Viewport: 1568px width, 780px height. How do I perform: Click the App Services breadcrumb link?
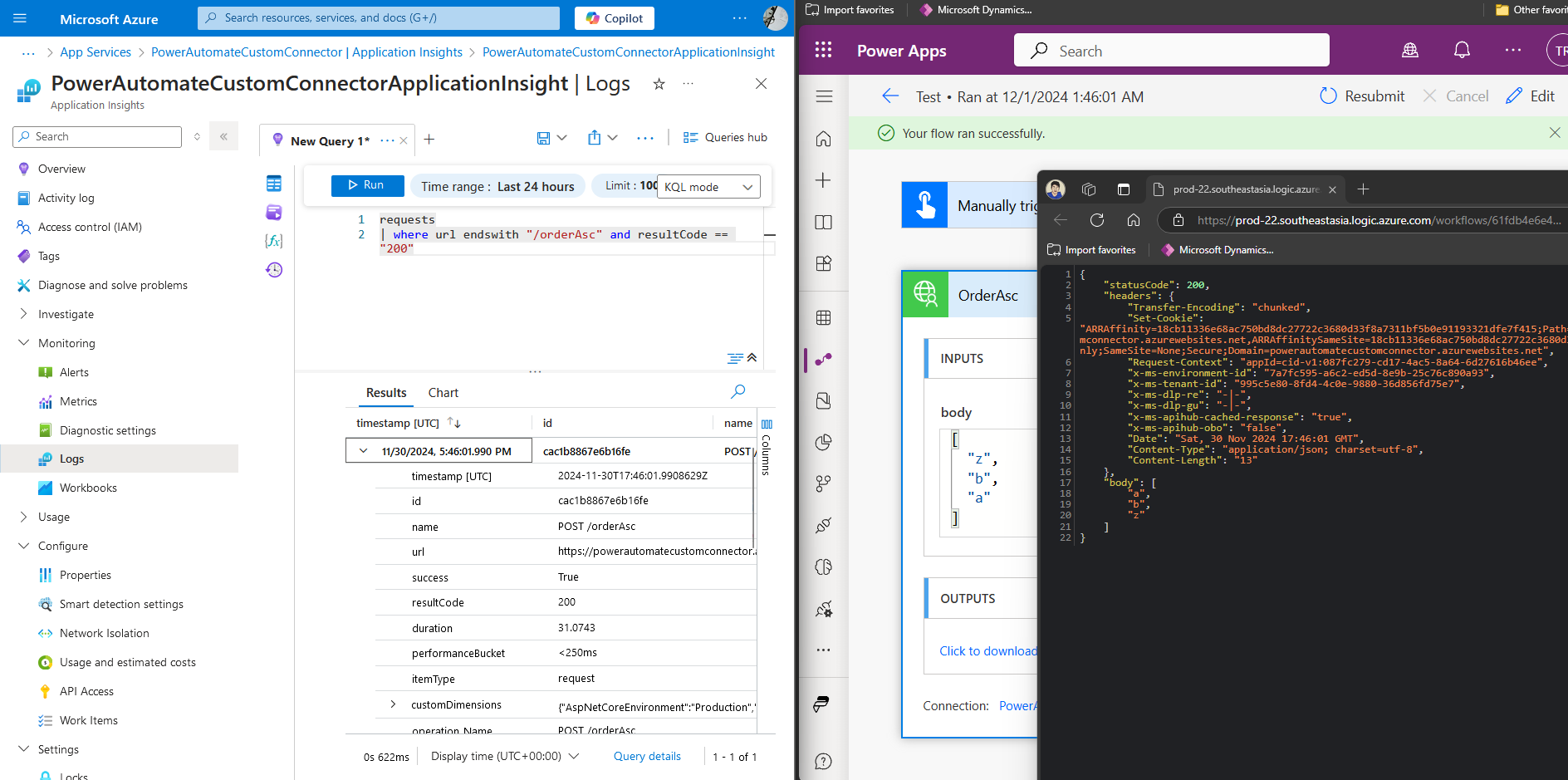tap(96, 52)
